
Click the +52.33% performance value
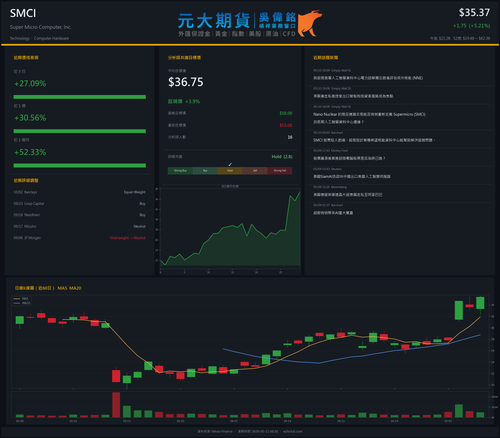tap(30, 152)
